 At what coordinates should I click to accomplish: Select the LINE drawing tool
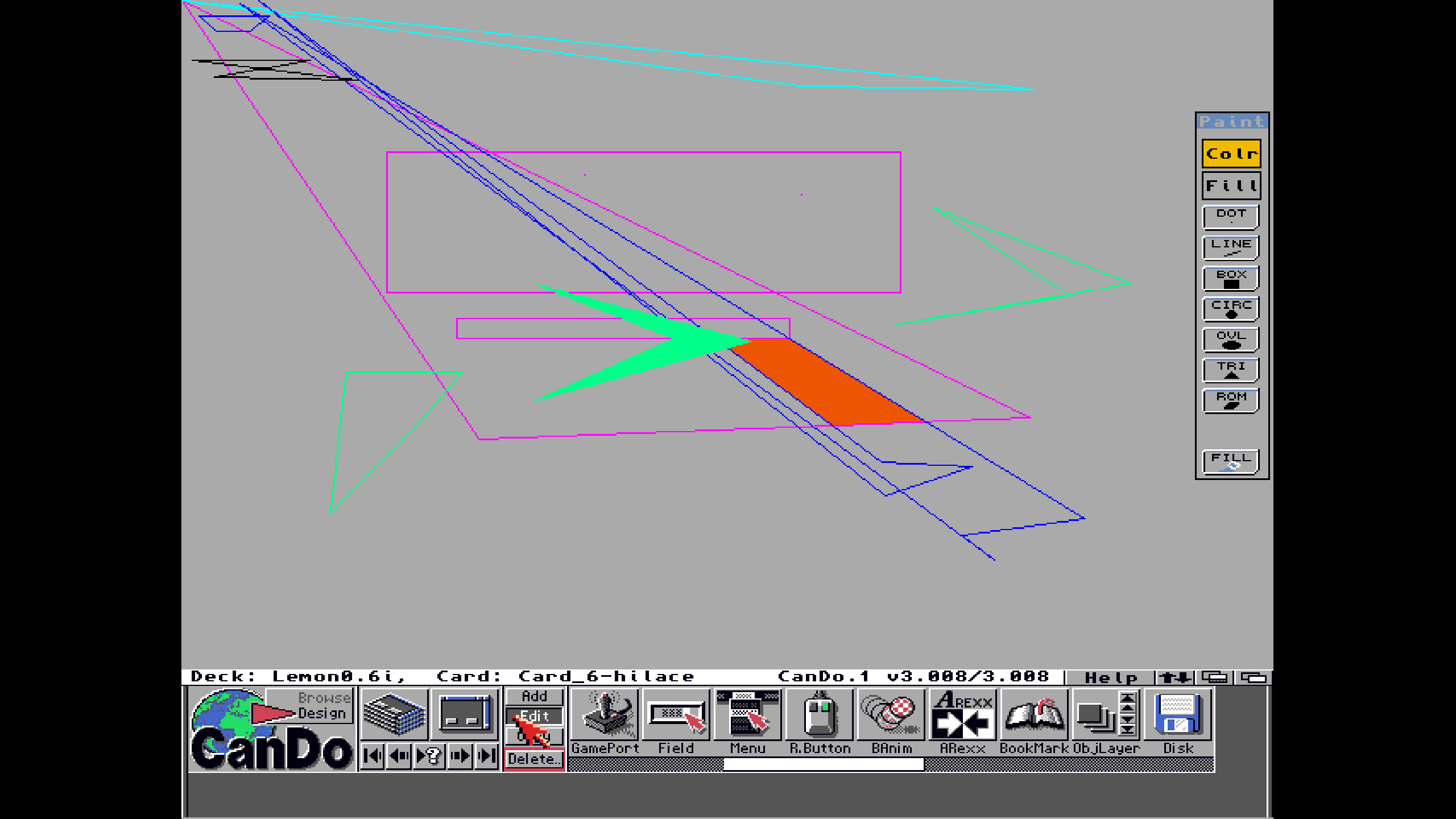point(1230,247)
